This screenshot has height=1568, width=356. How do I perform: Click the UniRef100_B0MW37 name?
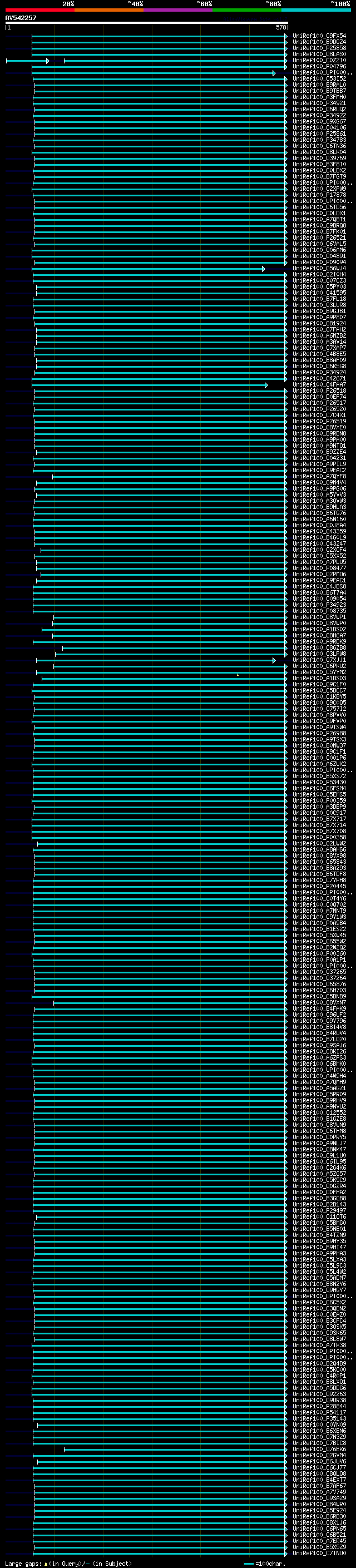tap(319, 745)
